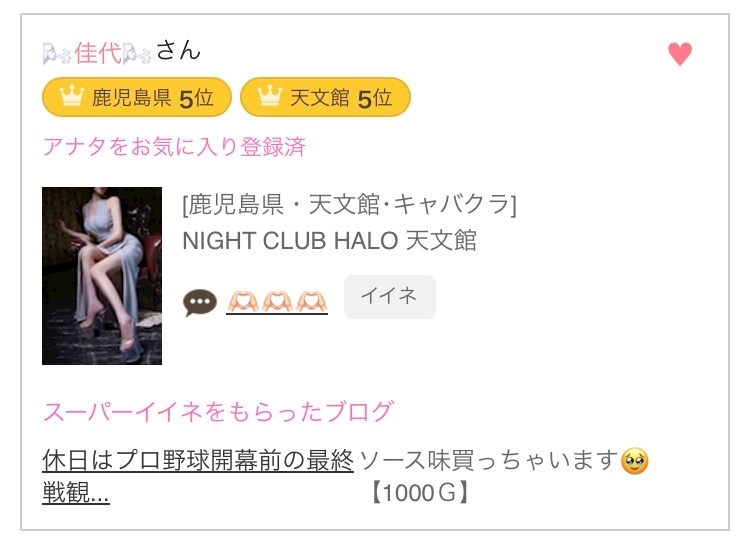
Task: Click the wing emoji before 佳代
Action: pyautogui.click(x=57, y=53)
